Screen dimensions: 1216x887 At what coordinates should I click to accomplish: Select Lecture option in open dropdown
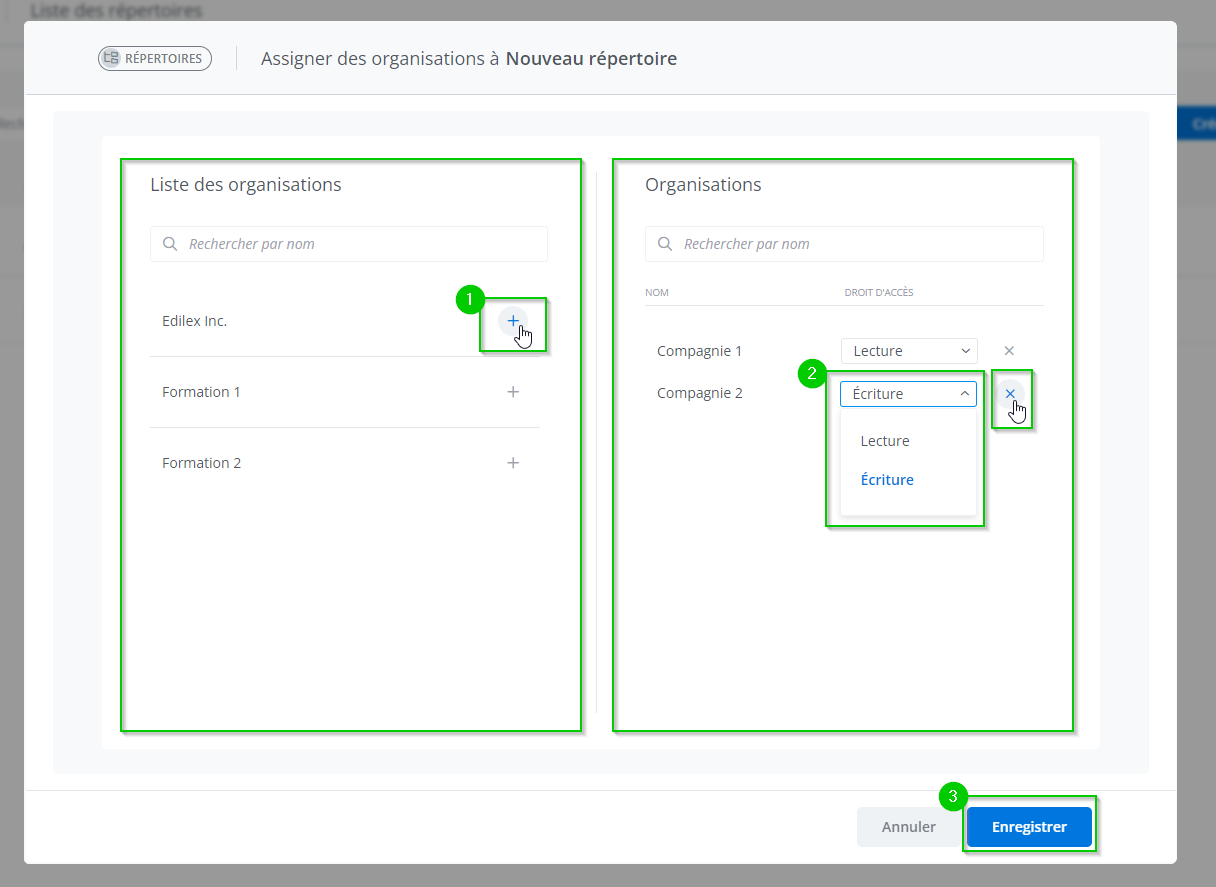click(885, 441)
